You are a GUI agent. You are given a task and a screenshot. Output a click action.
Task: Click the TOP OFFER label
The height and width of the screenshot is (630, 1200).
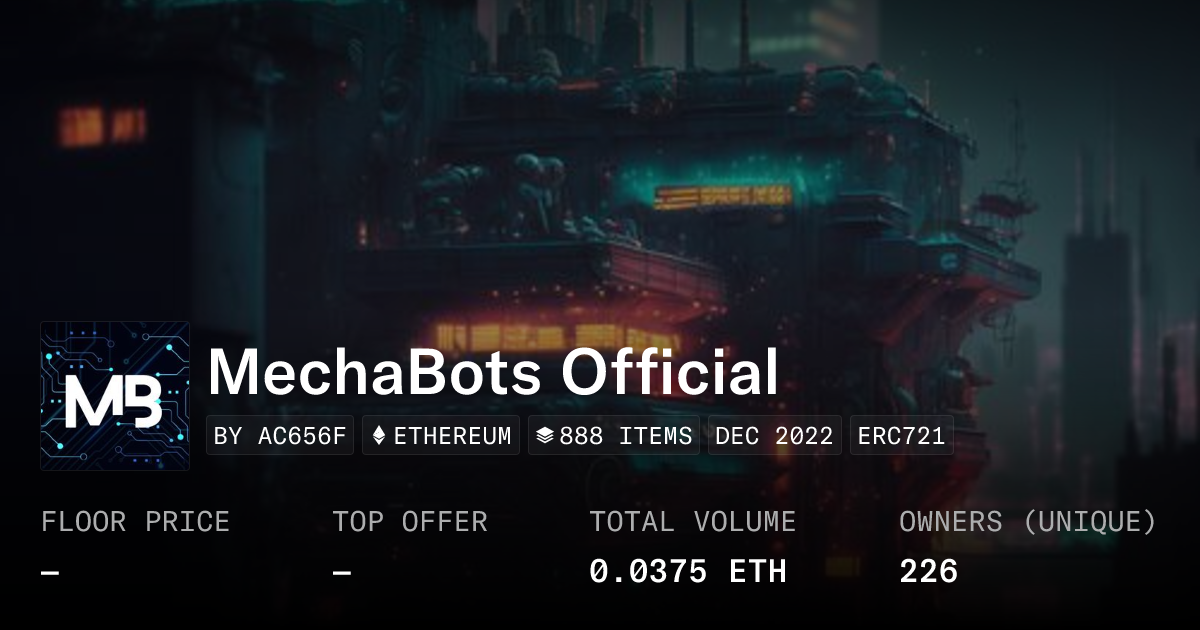point(410,522)
